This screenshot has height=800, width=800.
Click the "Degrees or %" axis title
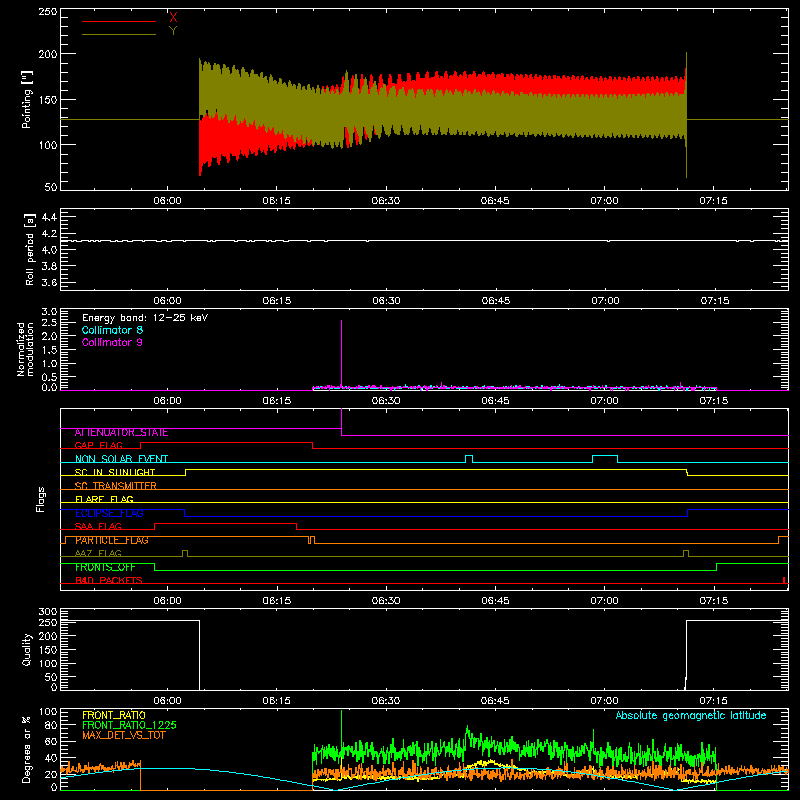click(x=27, y=749)
